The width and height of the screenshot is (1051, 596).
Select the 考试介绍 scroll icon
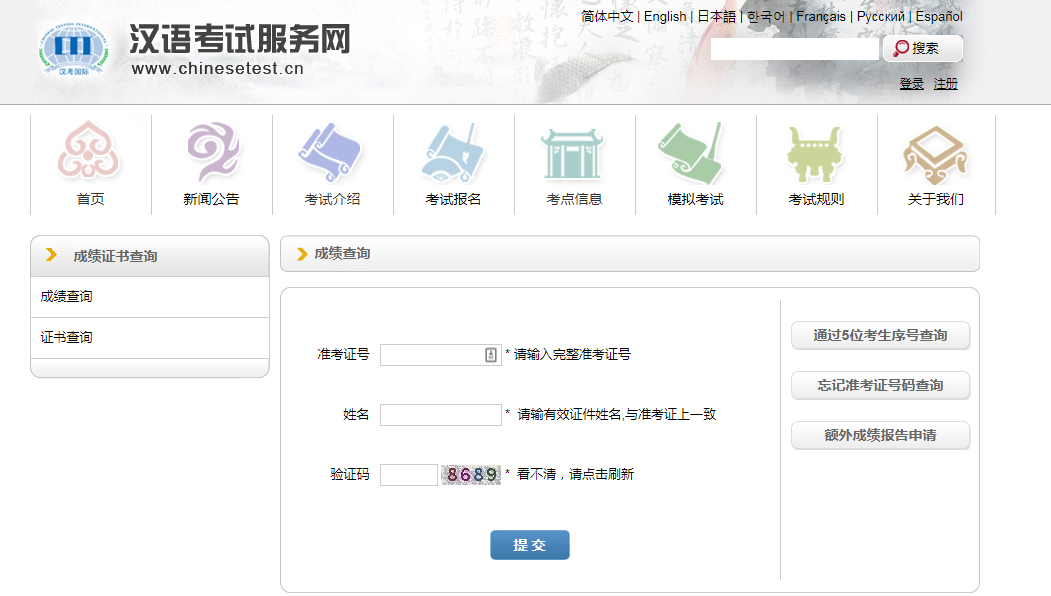(x=332, y=153)
